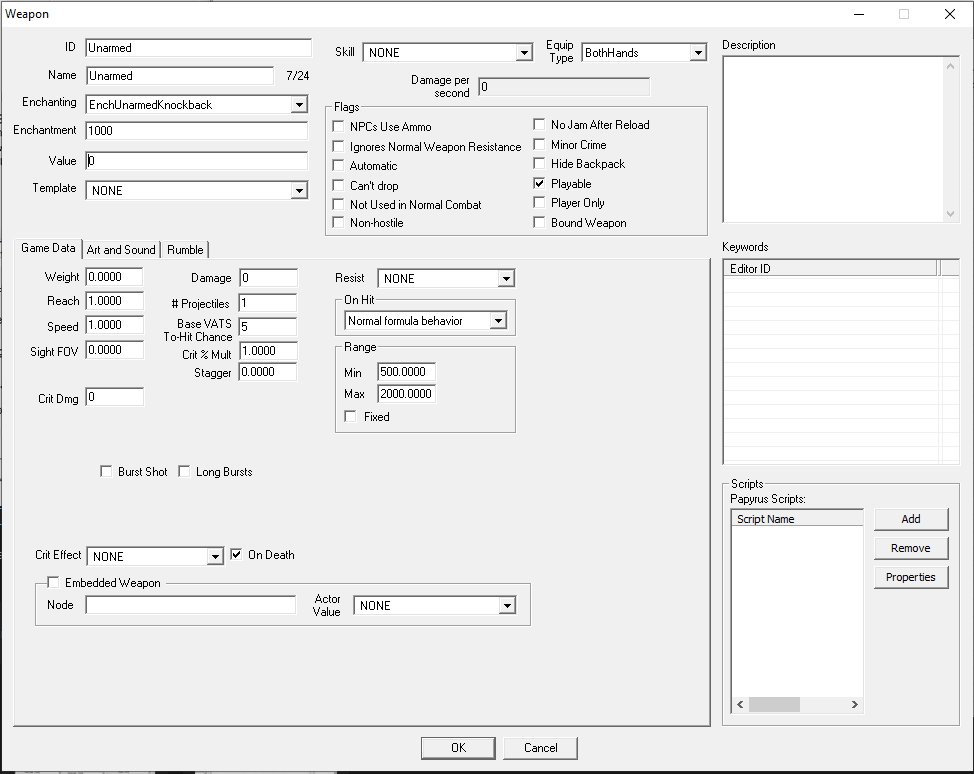Open the Skill combo box

point(524,53)
